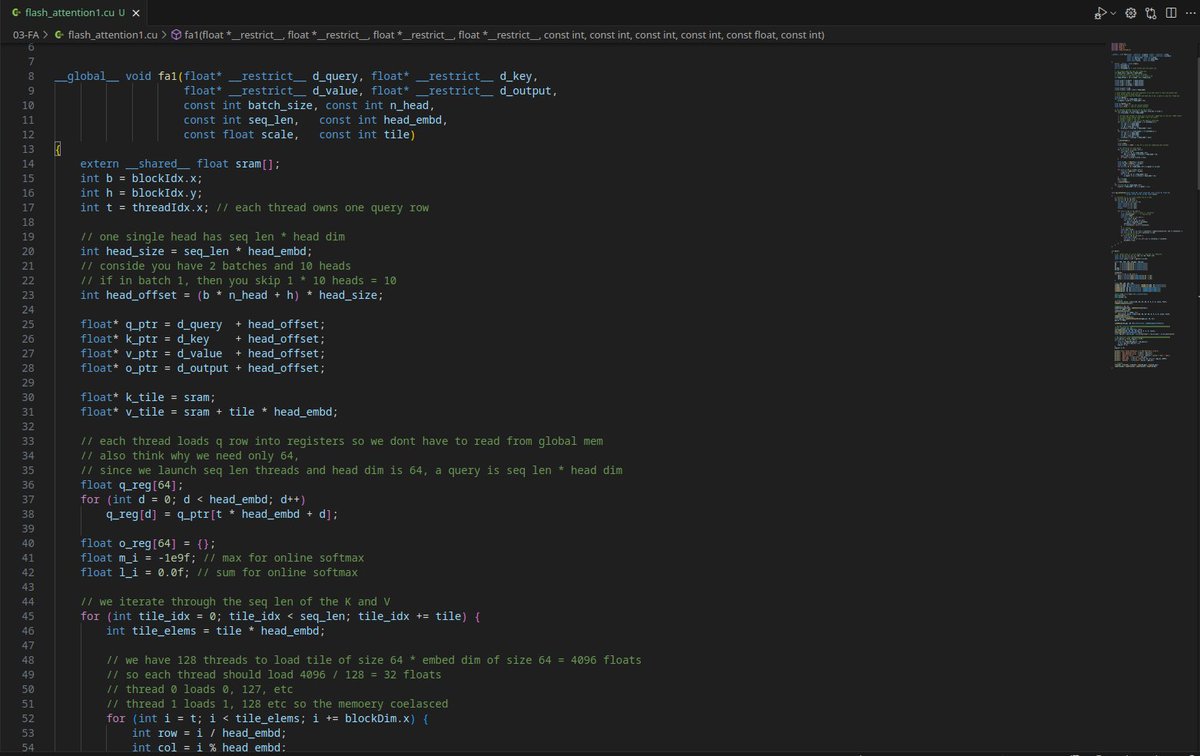Click the '__global__' keyword

point(87,77)
